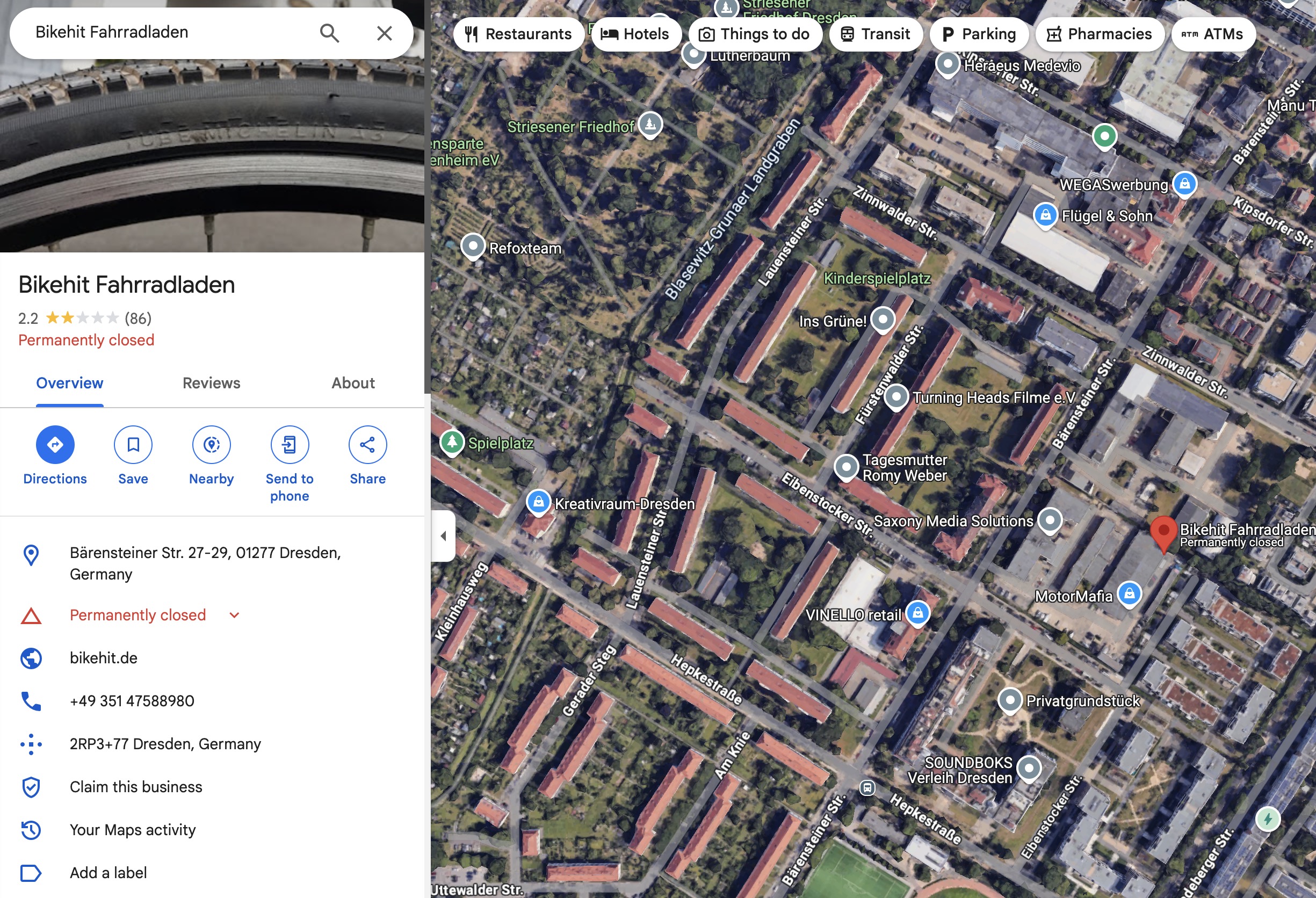Select the Overview tab
This screenshot has height=898, width=1316.
[x=70, y=383]
